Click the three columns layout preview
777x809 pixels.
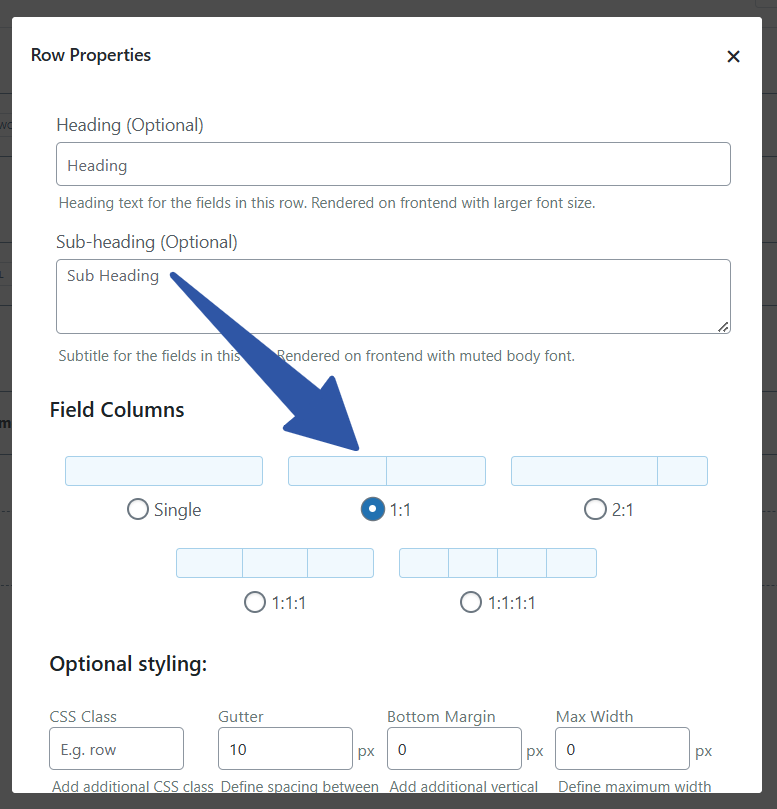tap(275, 563)
